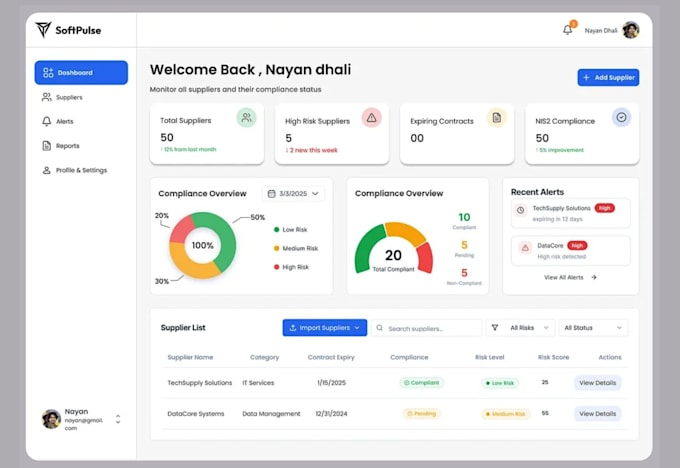The width and height of the screenshot is (680, 468).
Task: Open Profile & Settings in the sidebar
Action: [81, 170]
